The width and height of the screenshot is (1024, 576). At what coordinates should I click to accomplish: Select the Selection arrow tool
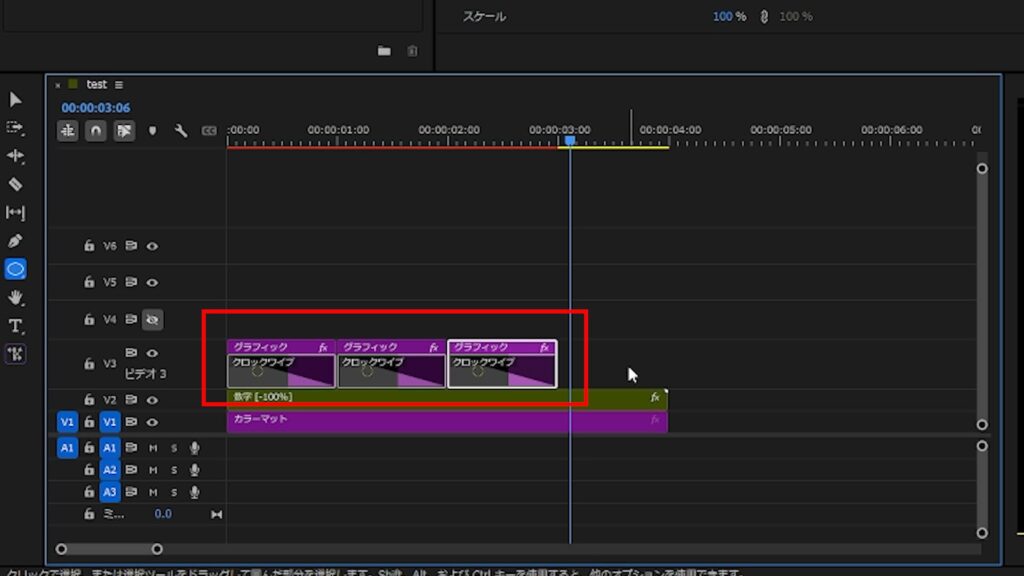coord(15,99)
